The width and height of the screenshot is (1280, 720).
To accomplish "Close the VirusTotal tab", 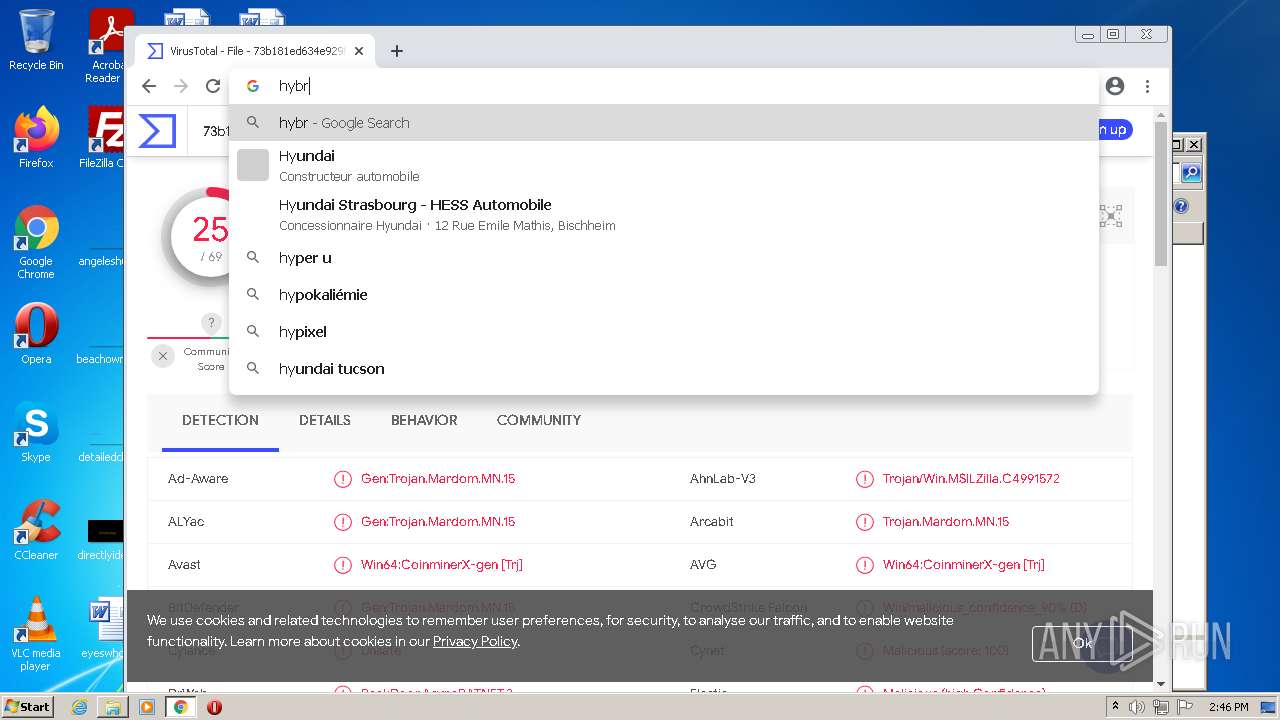I will (x=359, y=51).
